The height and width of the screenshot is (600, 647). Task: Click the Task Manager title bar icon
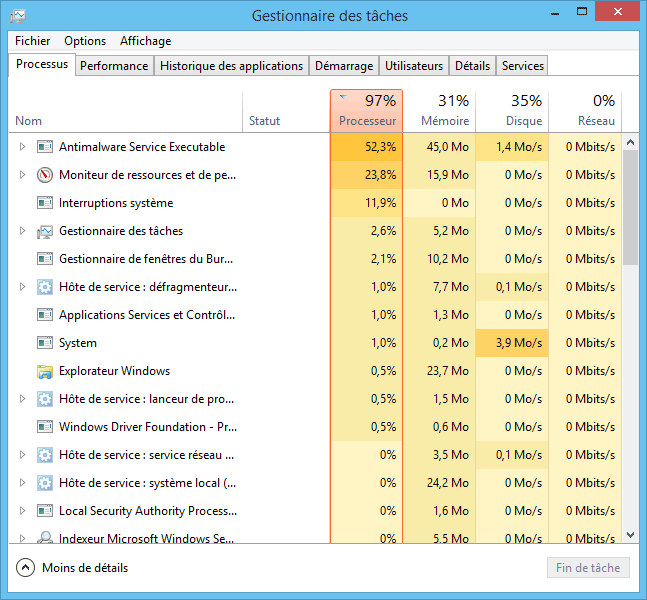[17, 16]
